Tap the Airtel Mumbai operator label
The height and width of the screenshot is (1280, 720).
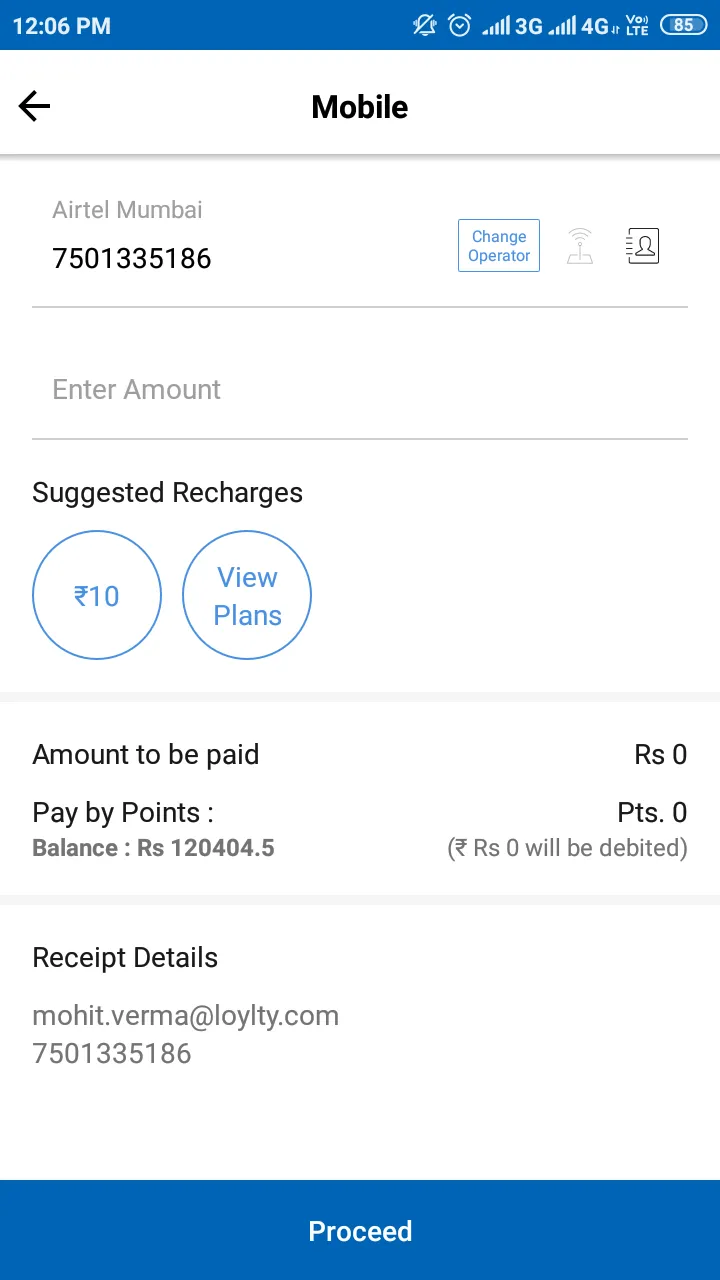tap(127, 210)
